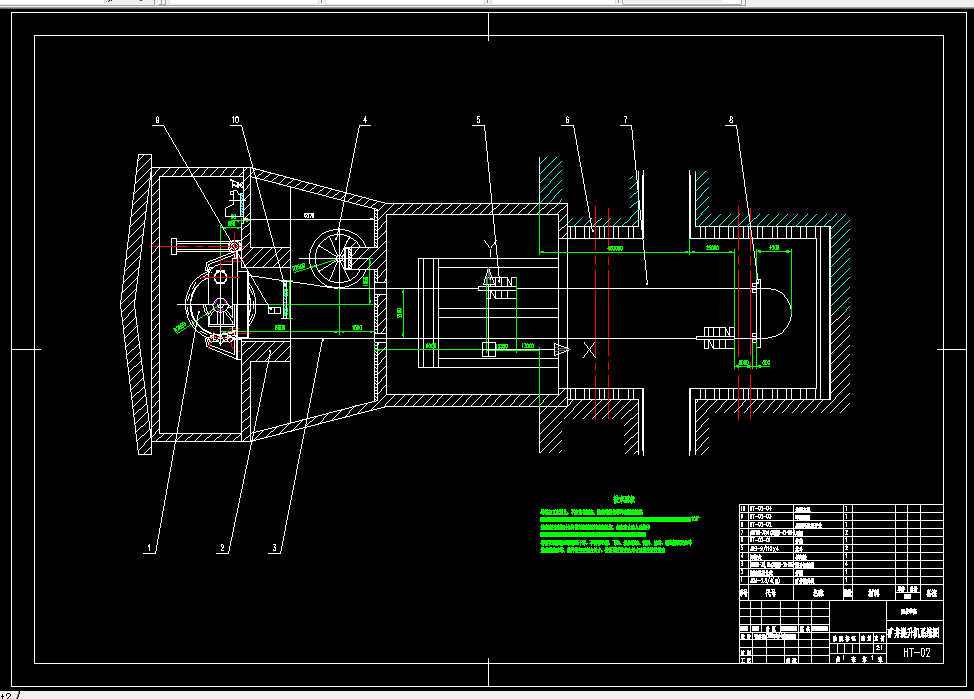This screenshot has width=974, height=699.
Task: Pick callout number 5 label
Action: coord(478,120)
